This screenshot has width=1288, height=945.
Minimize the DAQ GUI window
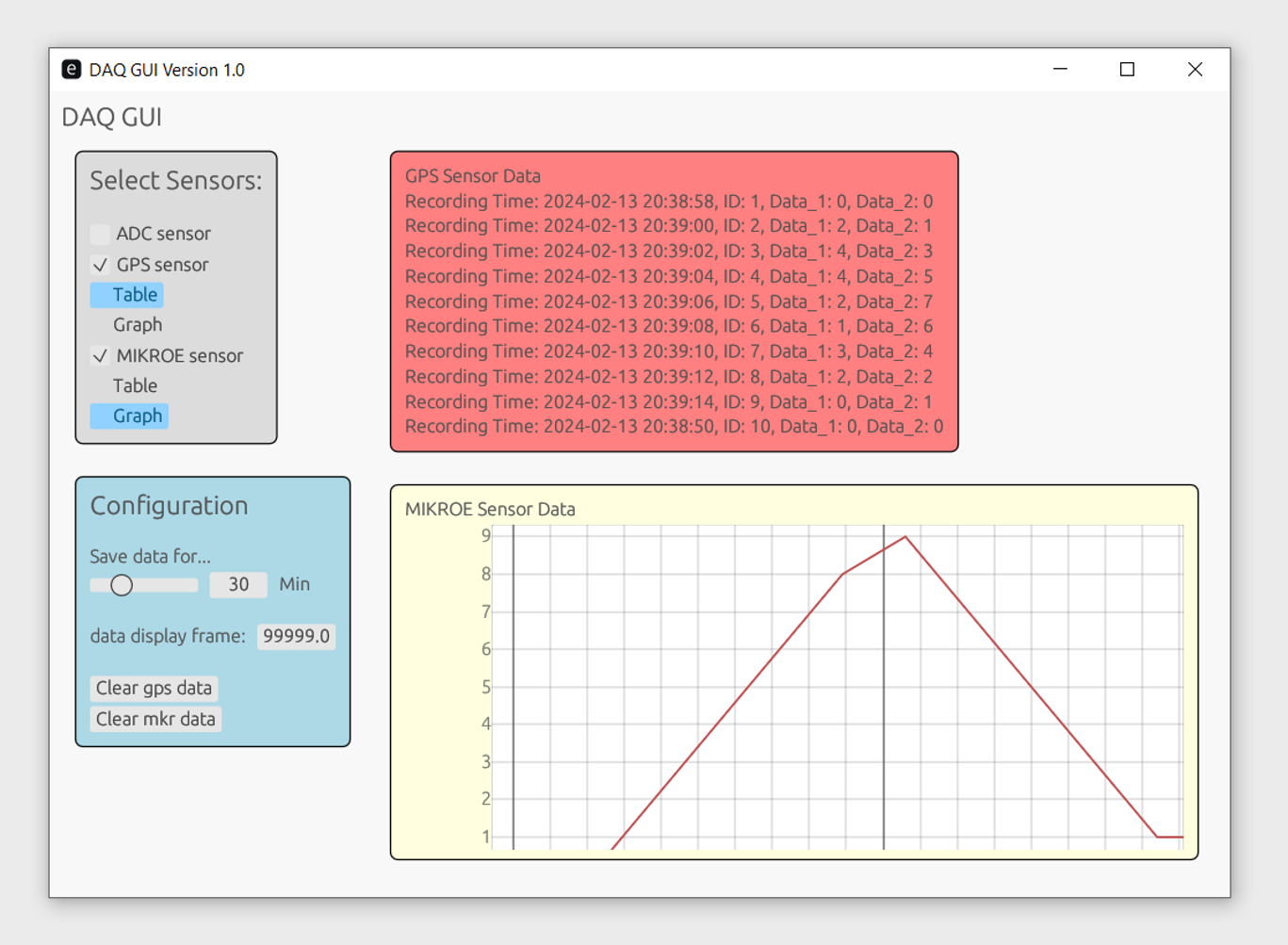pos(1060,70)
